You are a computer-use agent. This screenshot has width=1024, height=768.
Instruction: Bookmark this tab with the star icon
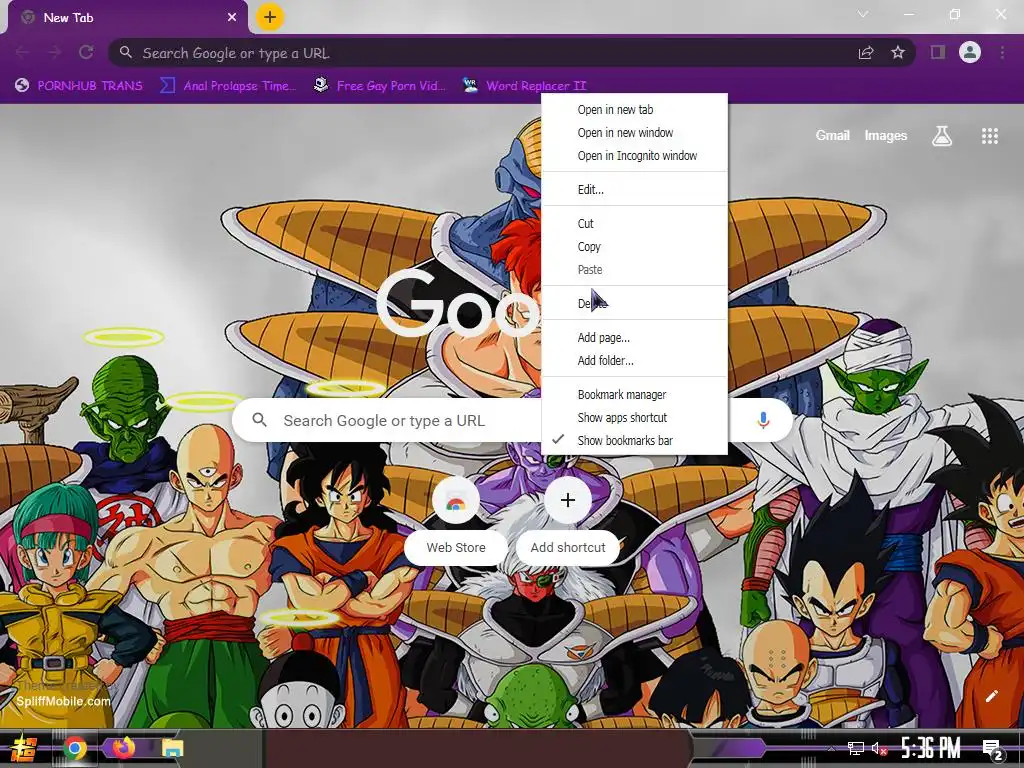tap(898, 52)
